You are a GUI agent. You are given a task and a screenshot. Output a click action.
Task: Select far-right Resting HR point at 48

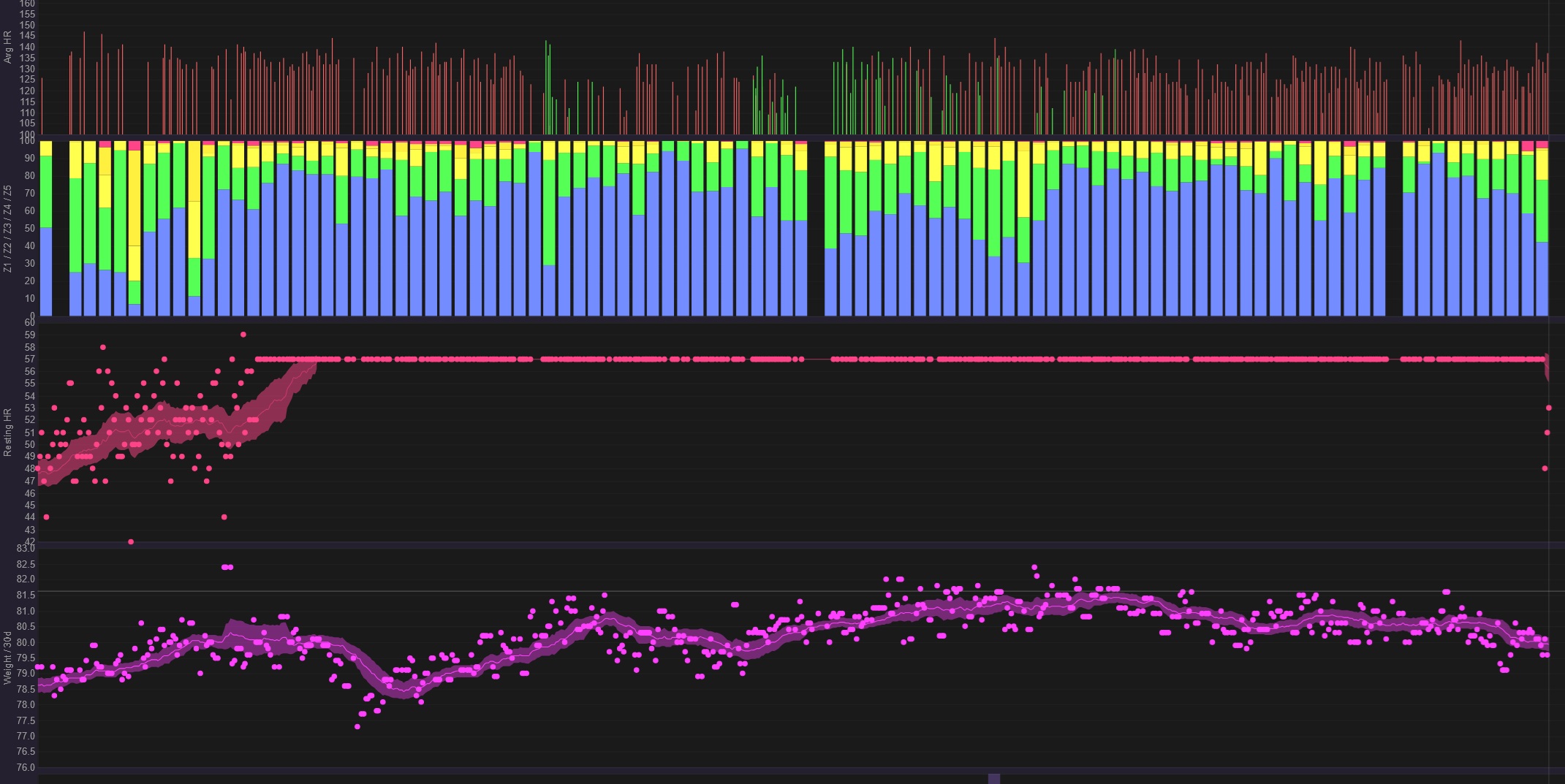(x=1545, y=468)
